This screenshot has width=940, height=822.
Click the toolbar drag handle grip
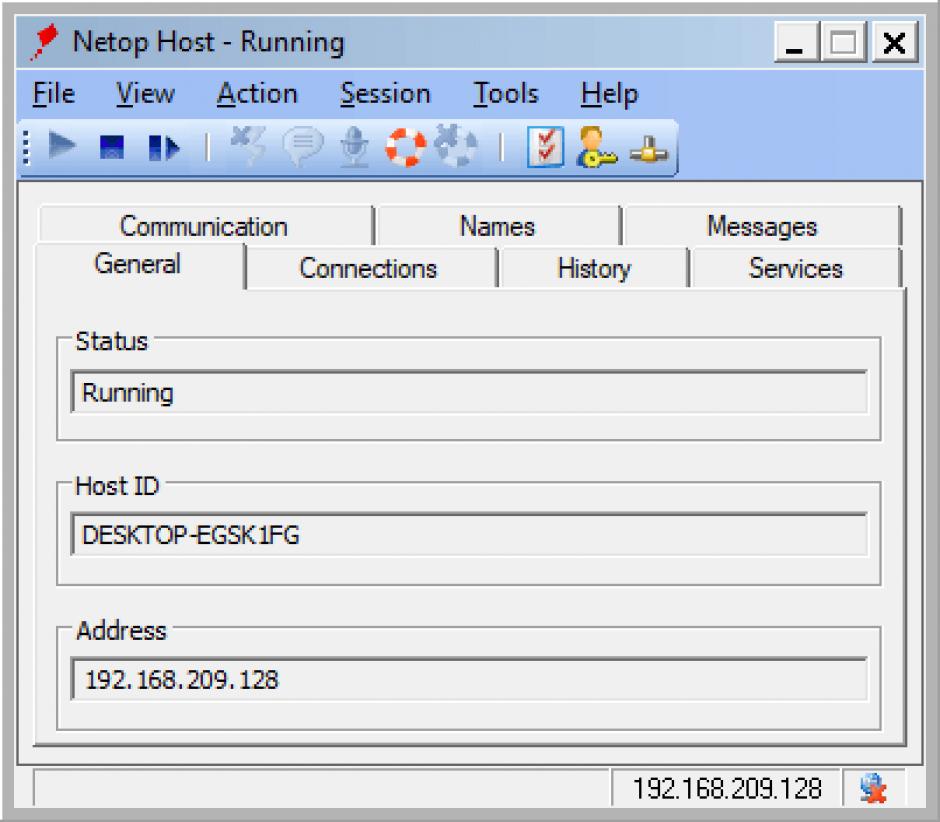tap(26, 147)
